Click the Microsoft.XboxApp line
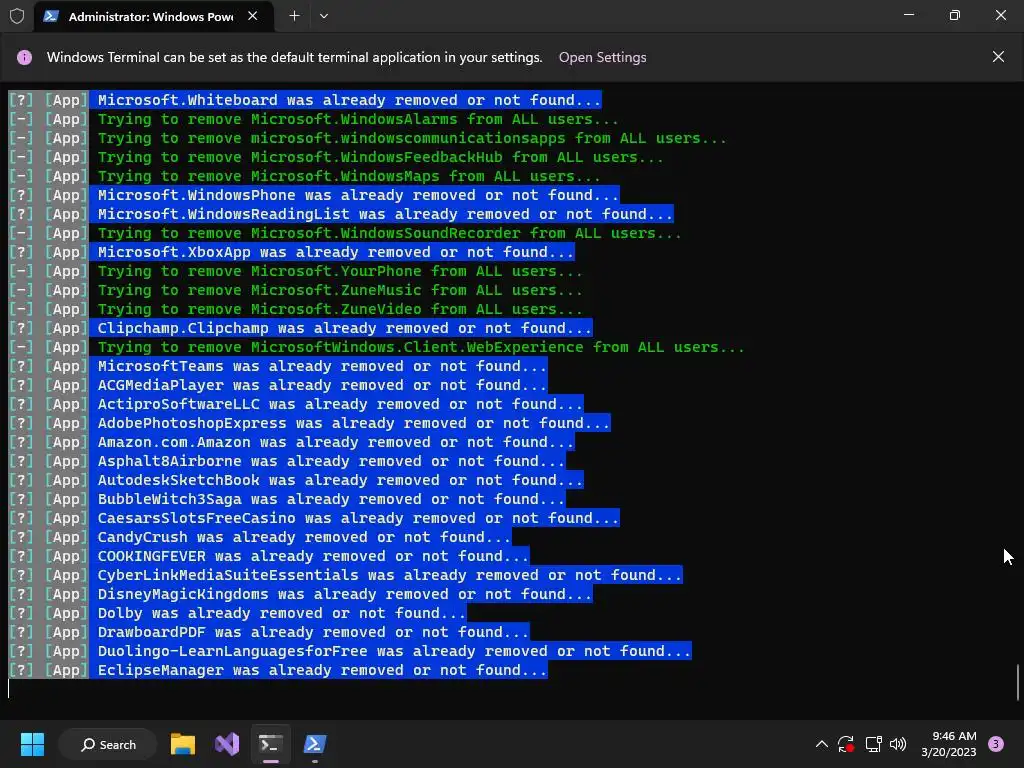 point(291,252)
